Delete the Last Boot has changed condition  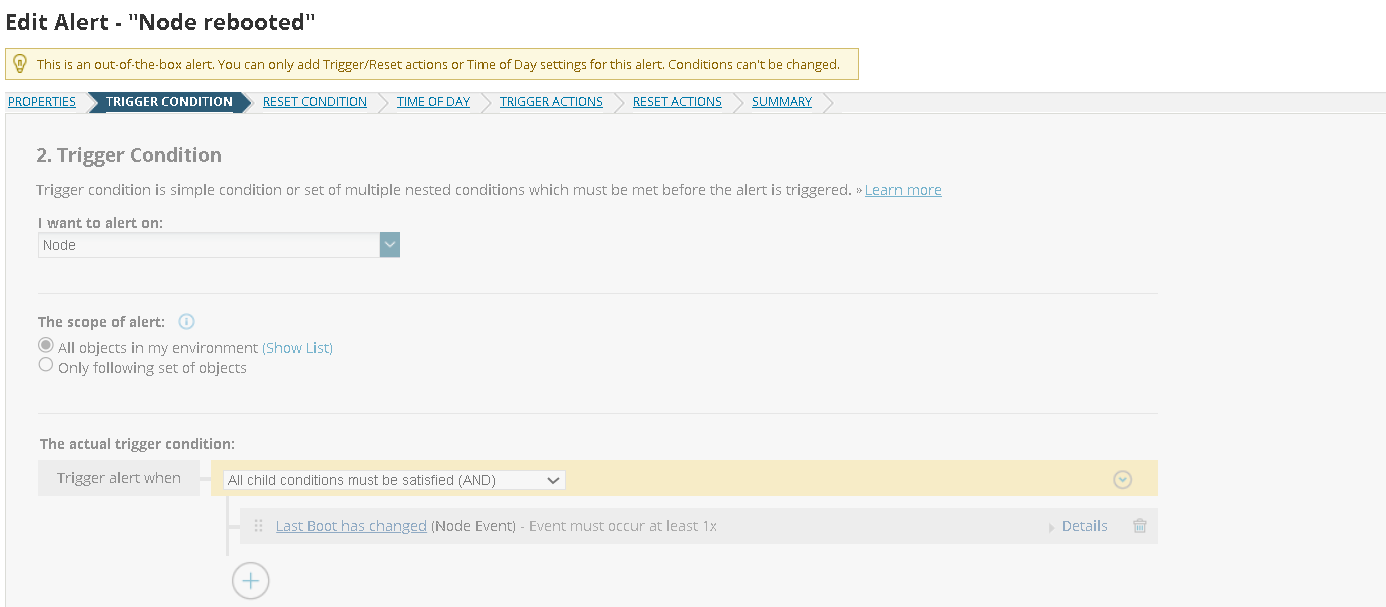point(1139,526)
